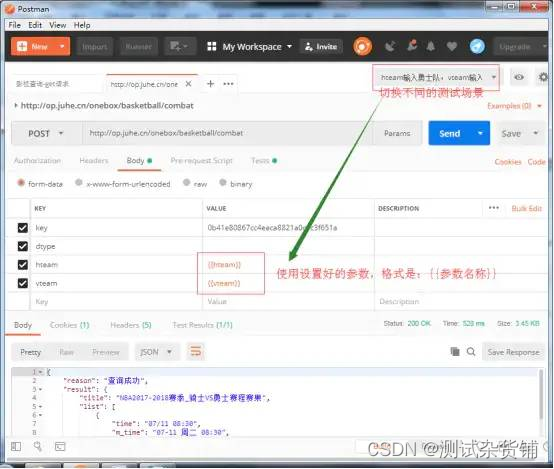
Task: Click the Invite button
Action: coord(321,47)
